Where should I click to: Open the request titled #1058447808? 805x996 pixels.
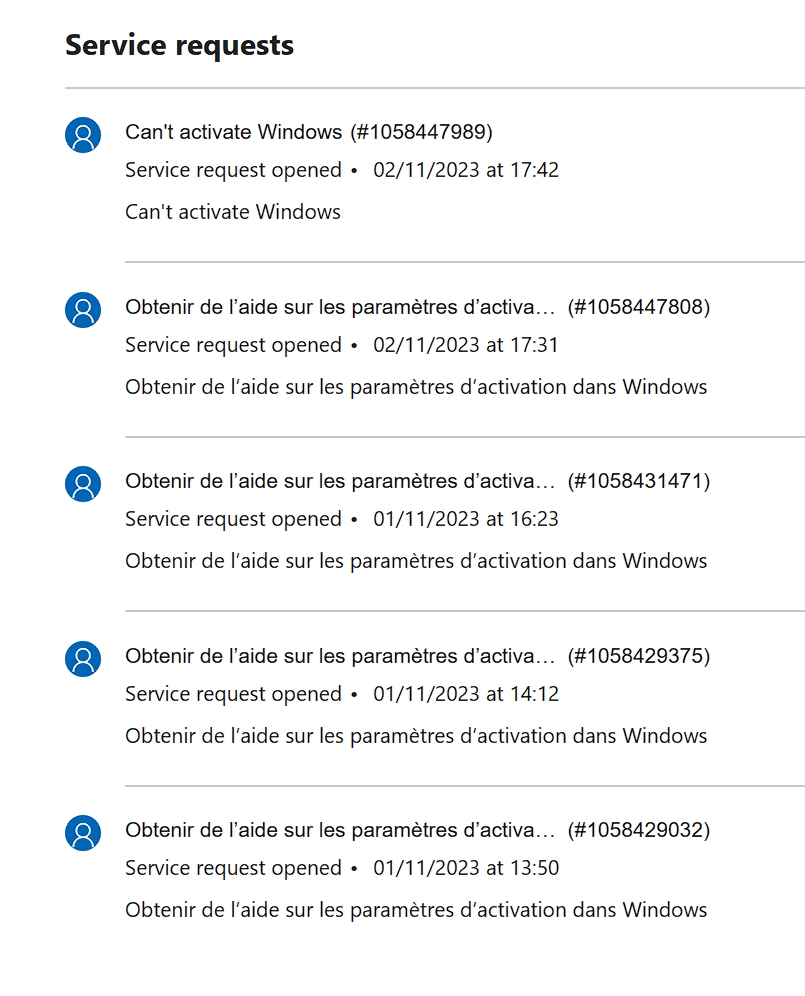(x=417, y=307)
